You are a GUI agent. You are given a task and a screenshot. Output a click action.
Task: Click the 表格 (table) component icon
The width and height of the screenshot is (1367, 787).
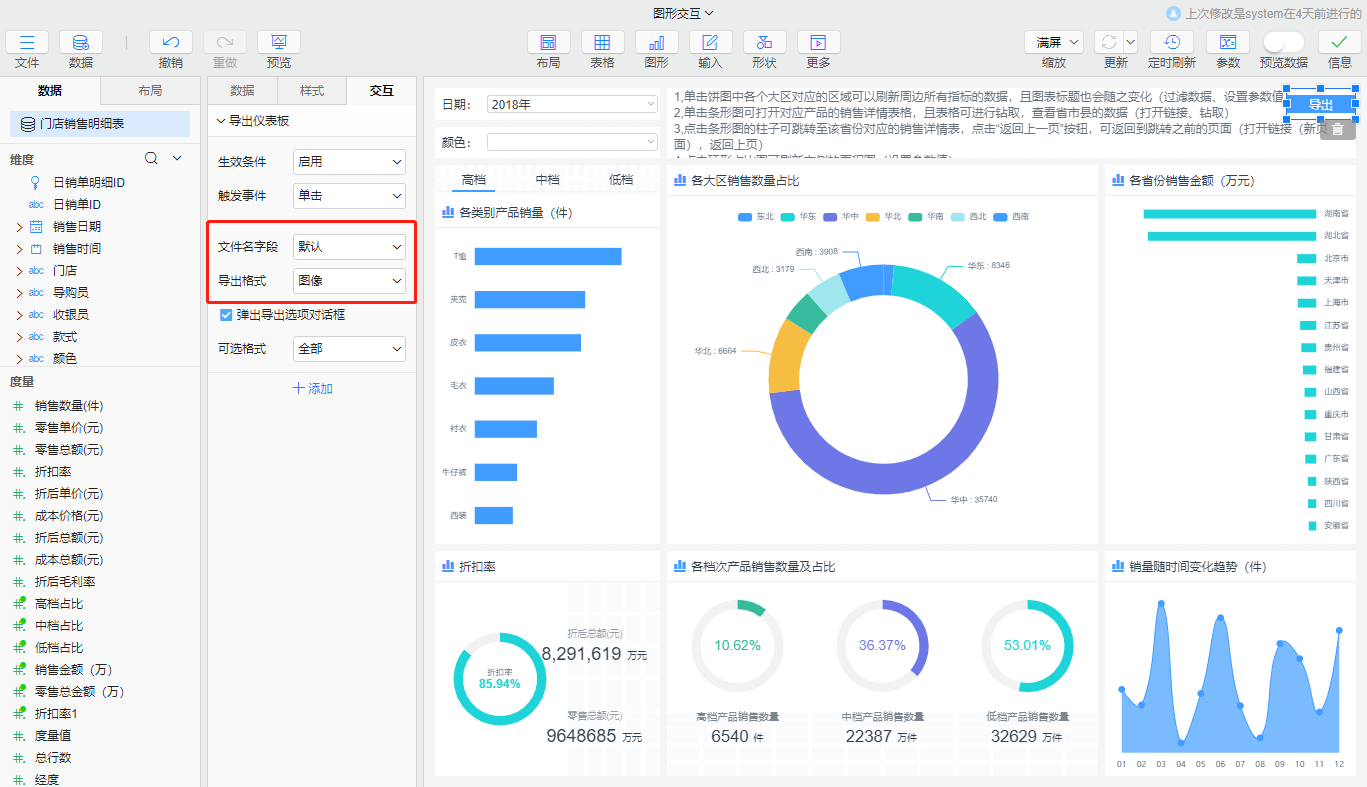[x=602, y=42]
